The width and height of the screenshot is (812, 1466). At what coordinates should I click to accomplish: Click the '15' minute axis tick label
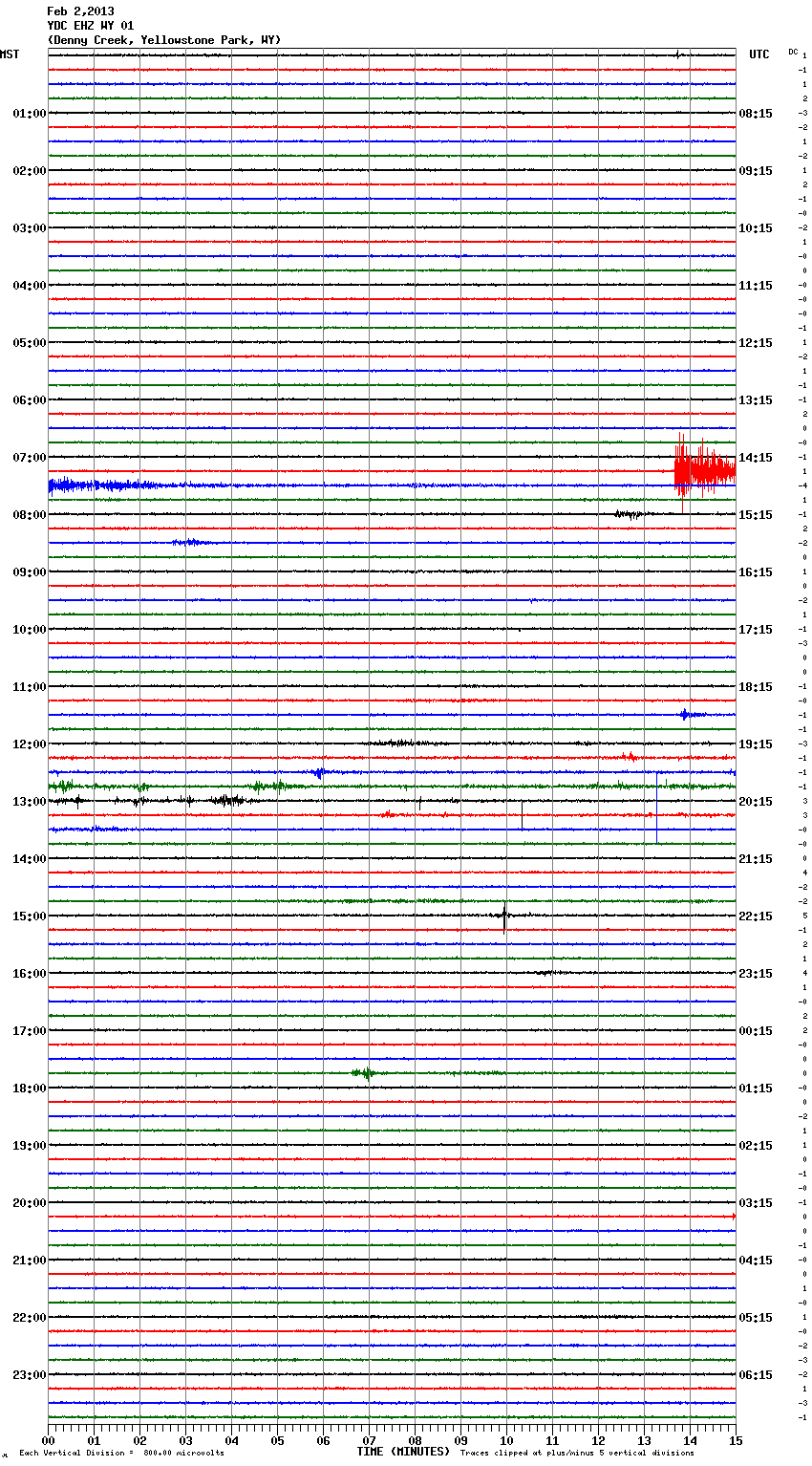(736, 1441)
